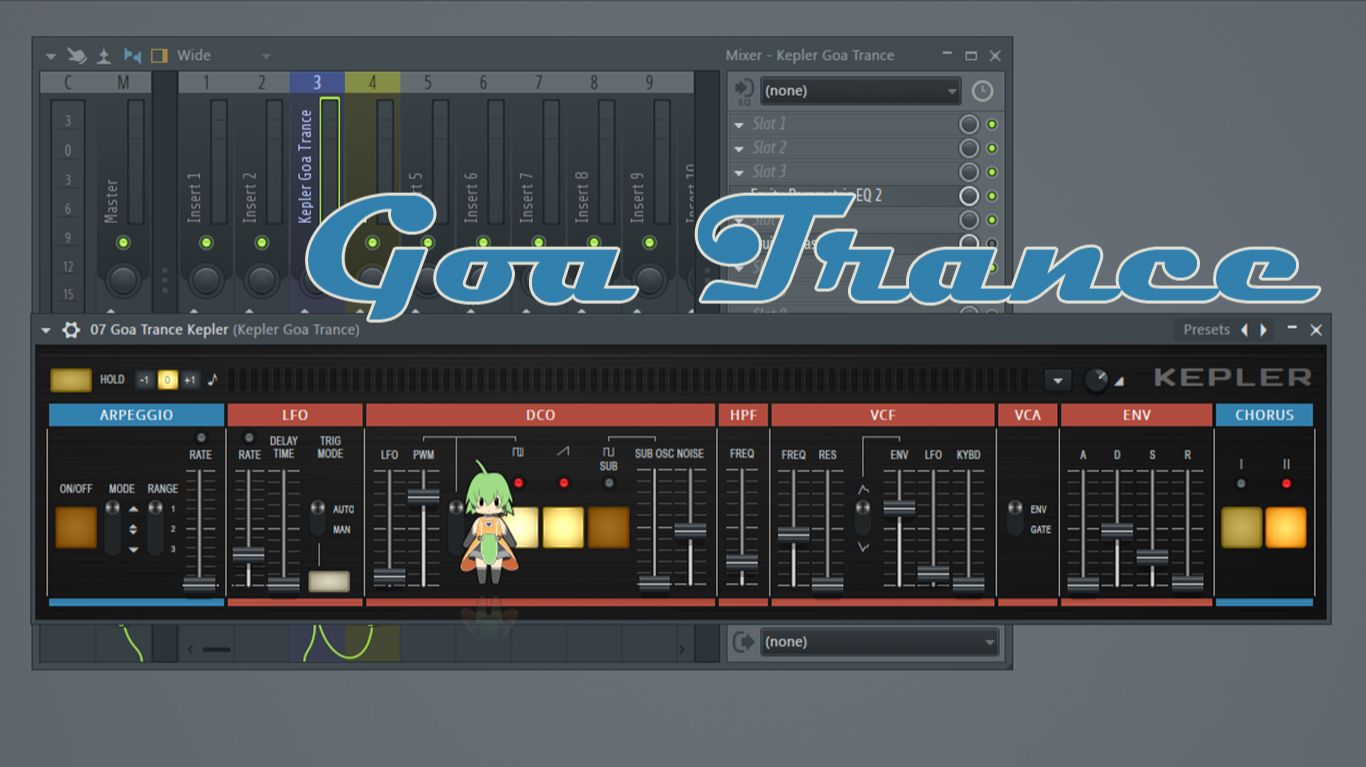Click the ENV Decay slider
The image size is (1366, 767).
[x=1117, y=530]
